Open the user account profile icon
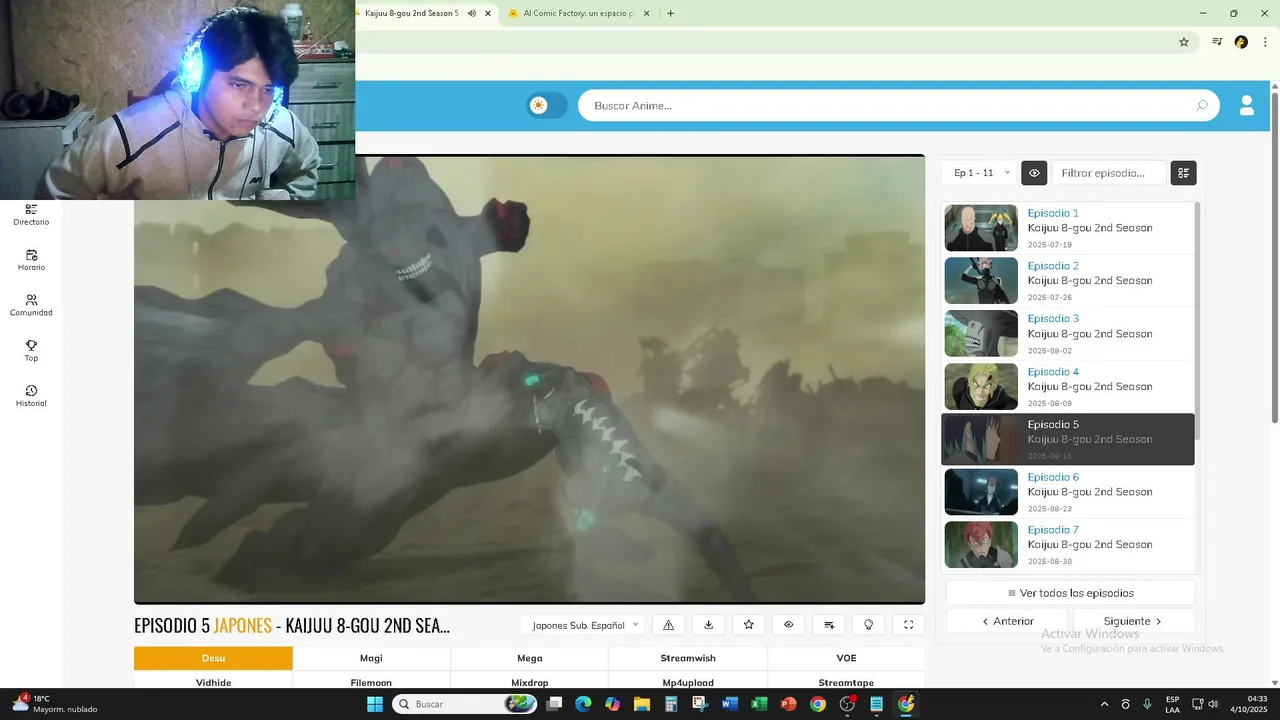Image resolution: width=1280 pixels, height=720 pixels. 1246,105
